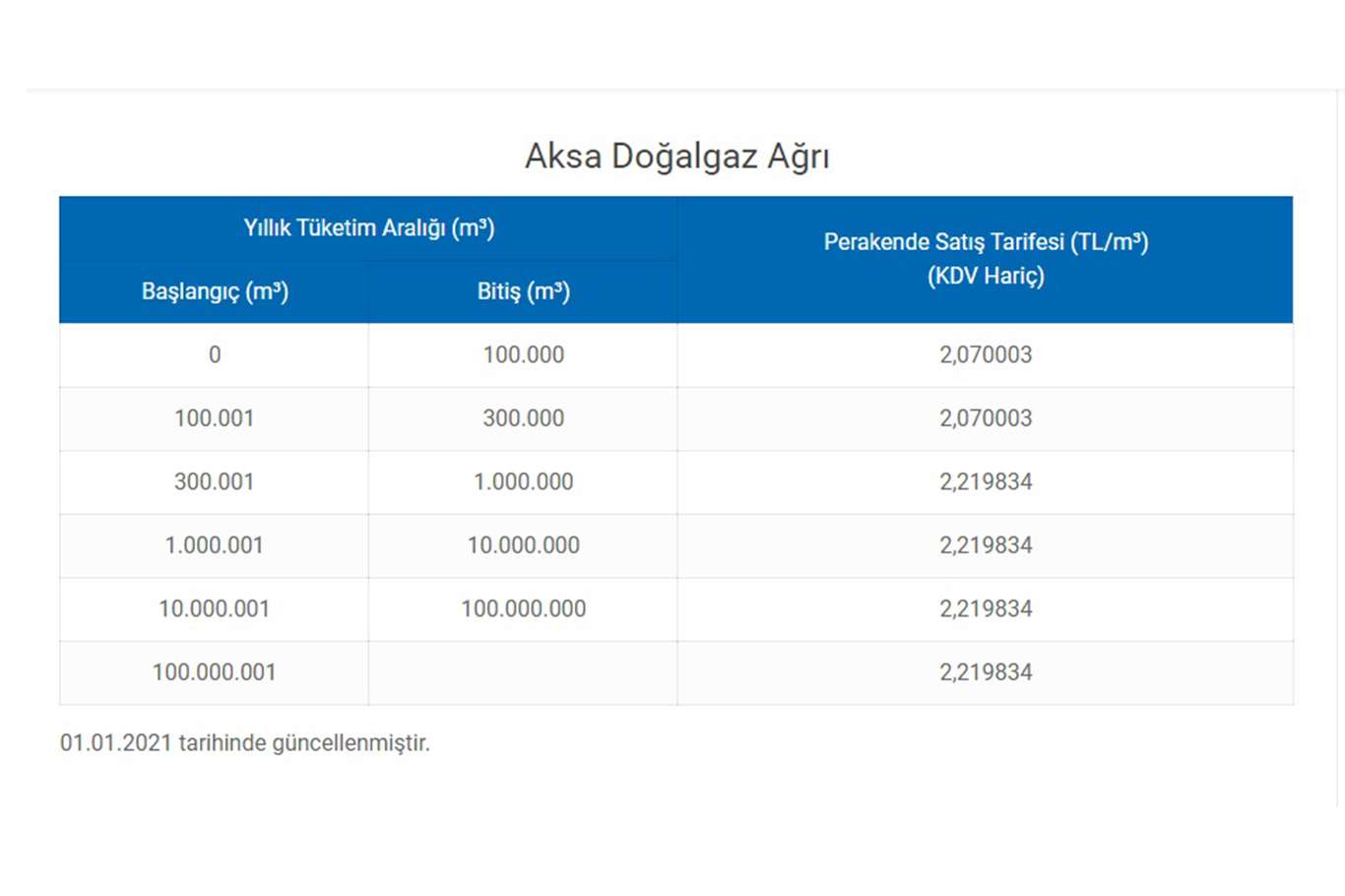Select the Perakende Satış Tarifesi header

click(985, 258)
